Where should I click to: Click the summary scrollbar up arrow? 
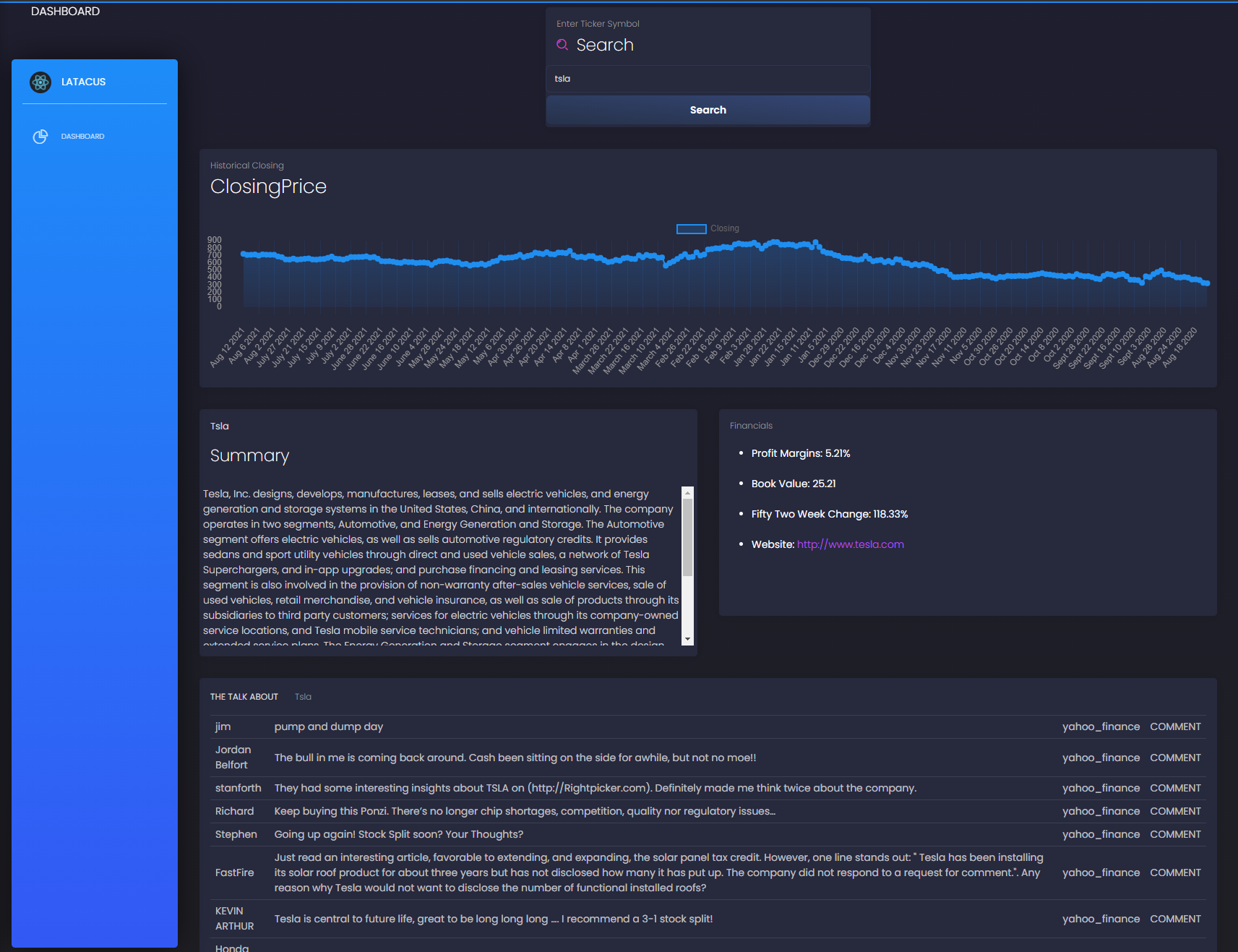(x=688, y=492)
